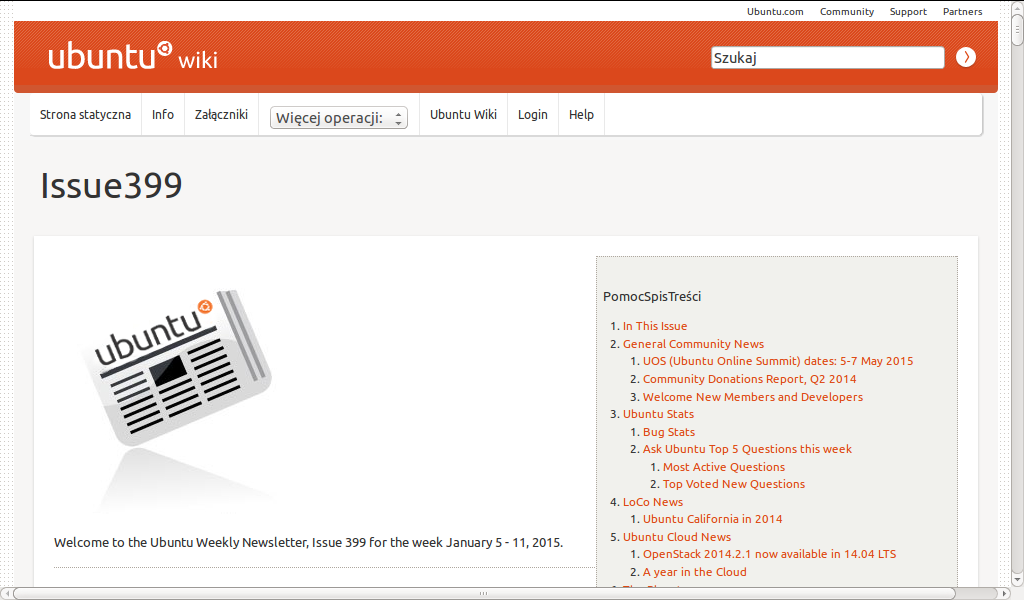
Task: Open the Strona statyczna tab
Action: pos(86,115)
